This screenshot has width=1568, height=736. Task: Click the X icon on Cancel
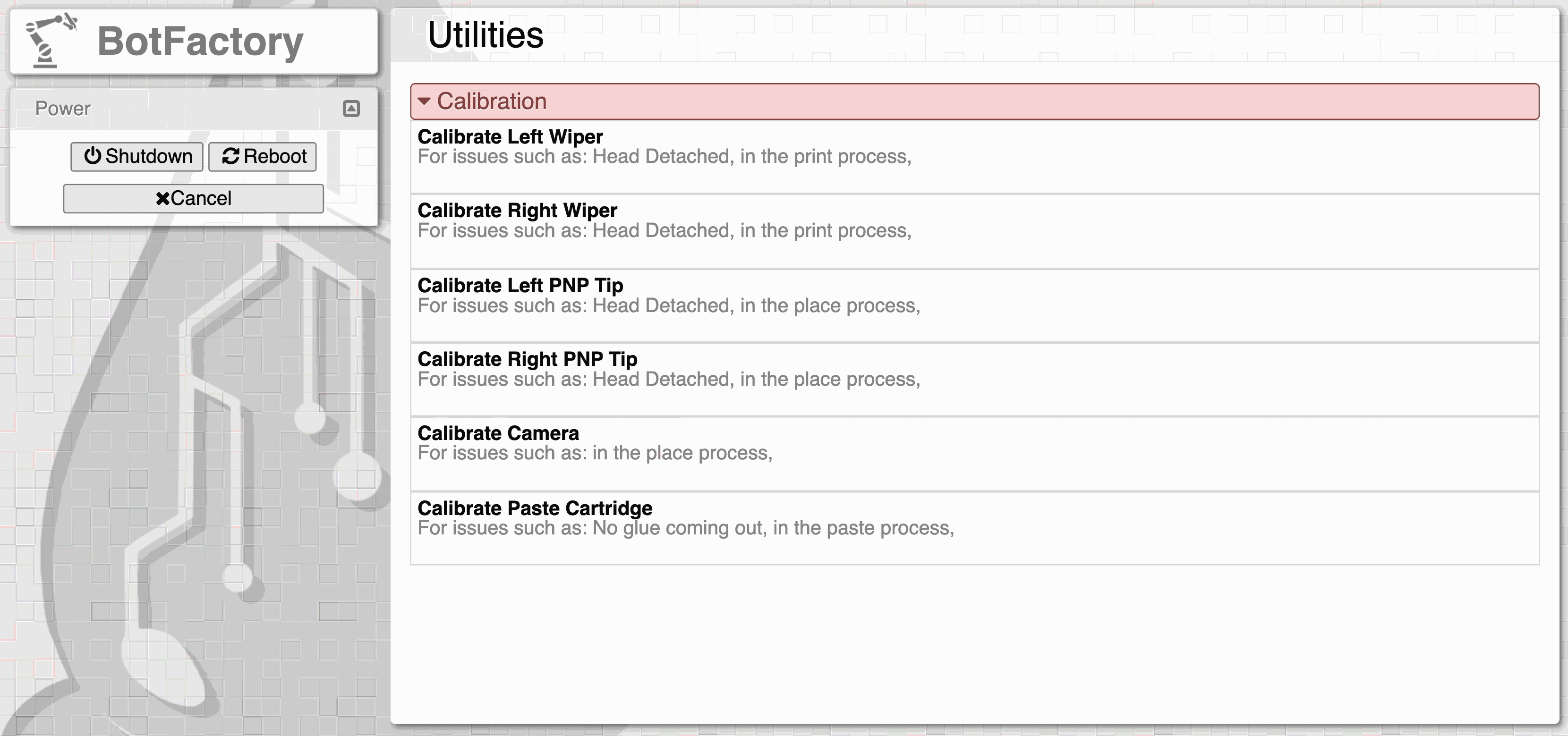tap(162, 199)
